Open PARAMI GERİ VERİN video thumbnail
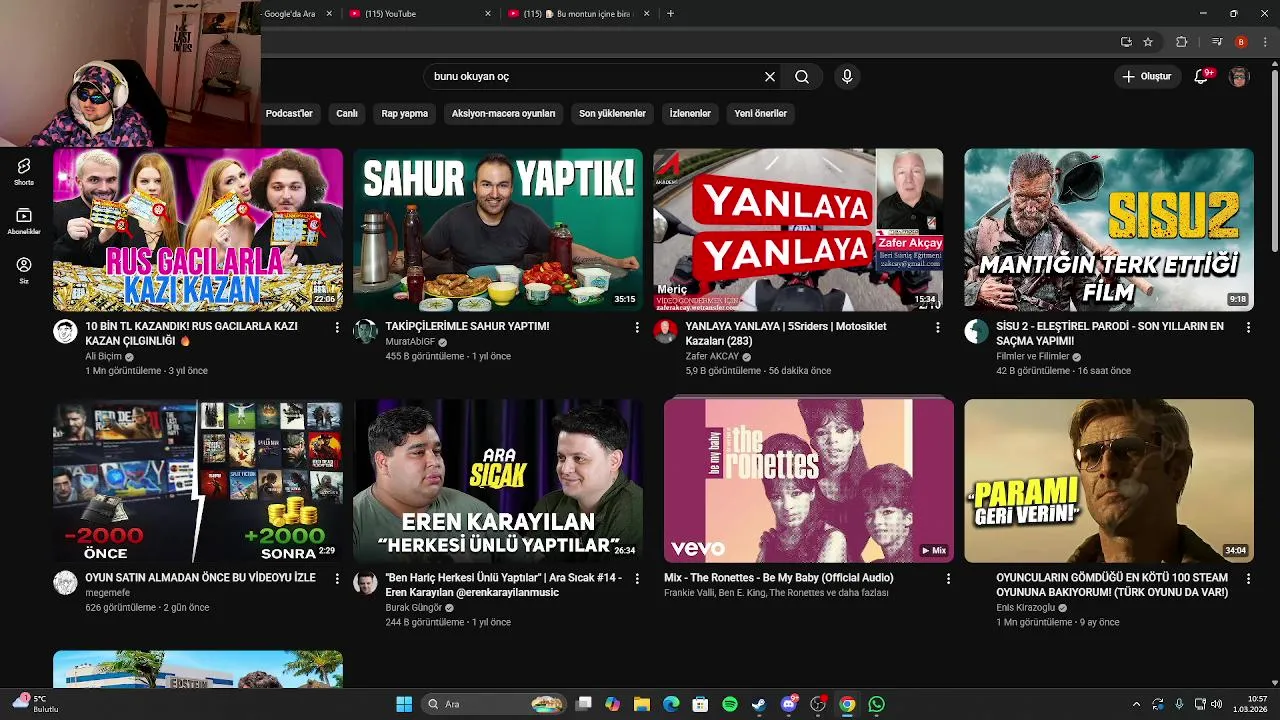Screen dimensions: 1280x720 pyautogui.click(x=1109, y=481)
